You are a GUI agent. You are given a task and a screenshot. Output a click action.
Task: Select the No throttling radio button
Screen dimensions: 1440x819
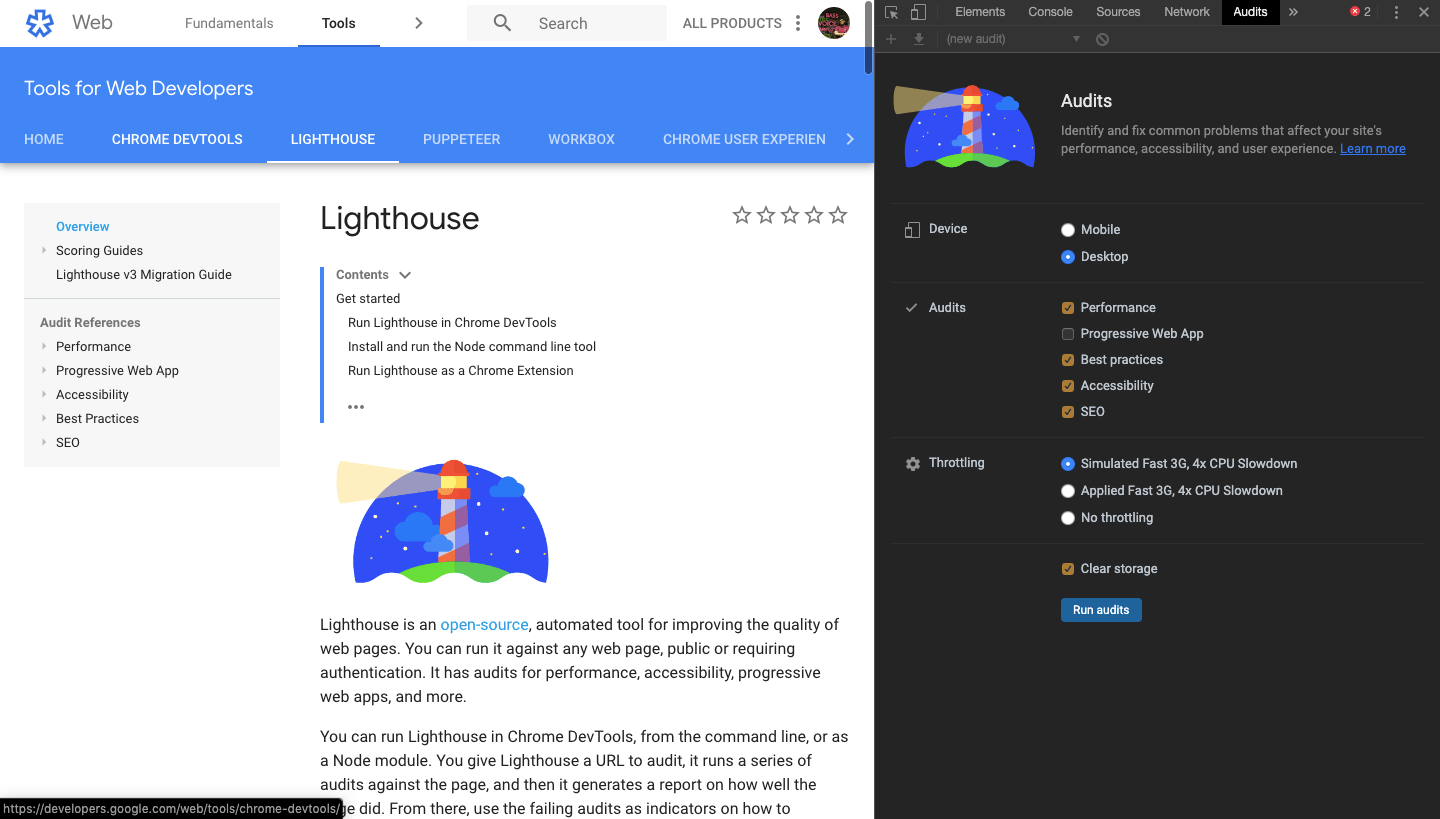point(1068,518)
